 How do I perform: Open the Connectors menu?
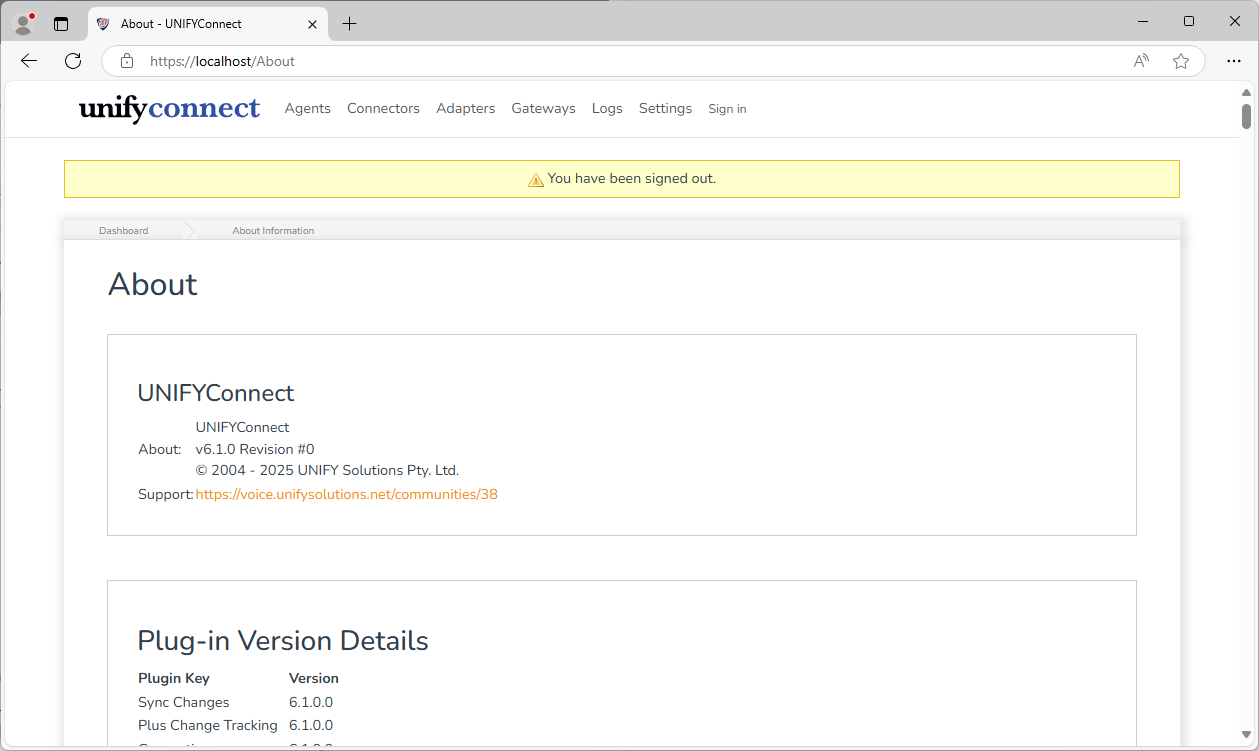click(383, 108)
